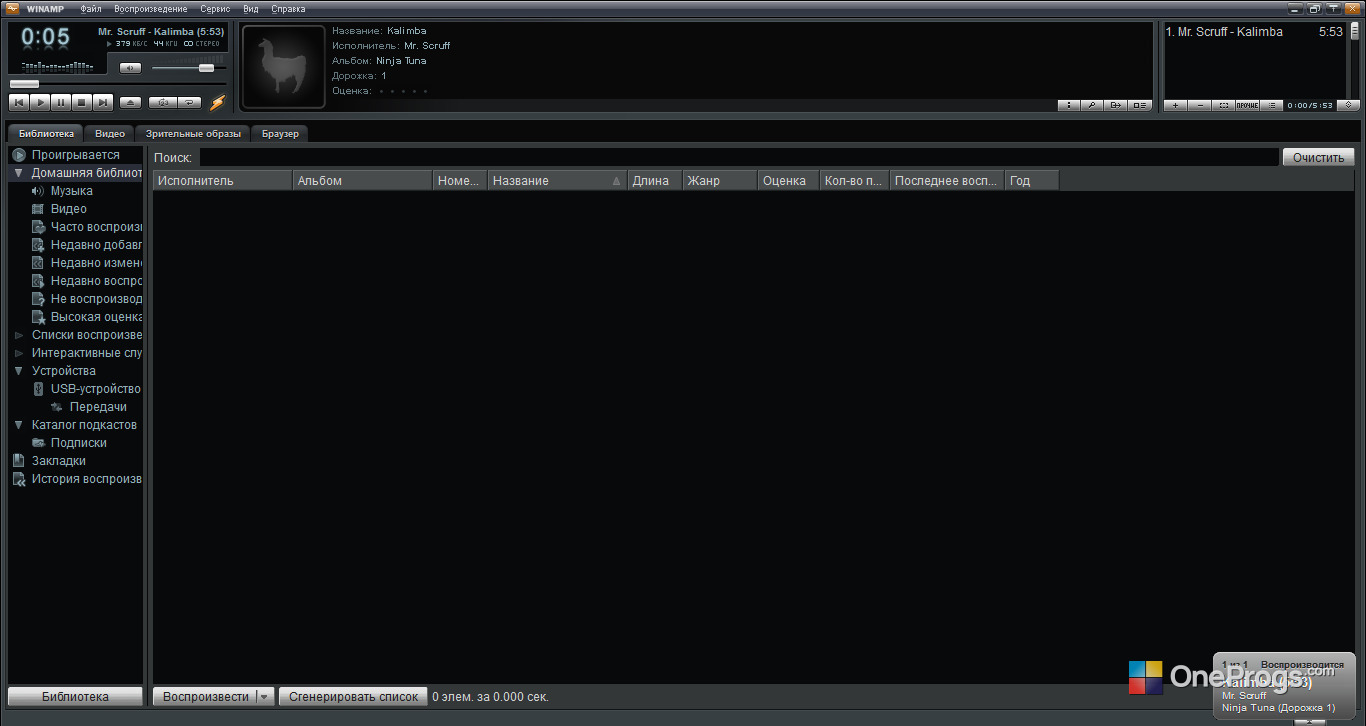Start playback with the Play button

[40, 102]
